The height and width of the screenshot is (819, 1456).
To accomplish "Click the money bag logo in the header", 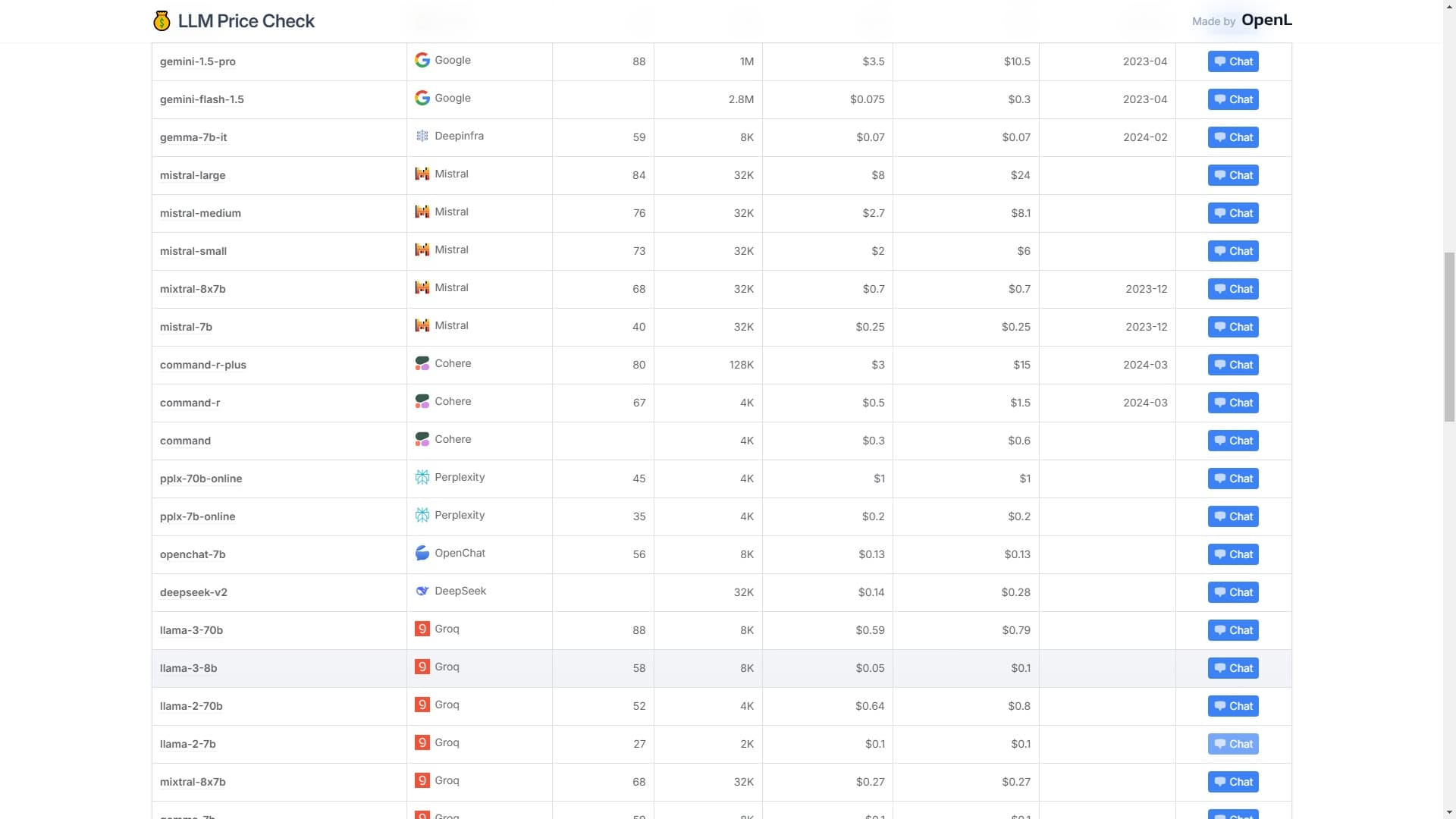I will click(x=162, y=20).
